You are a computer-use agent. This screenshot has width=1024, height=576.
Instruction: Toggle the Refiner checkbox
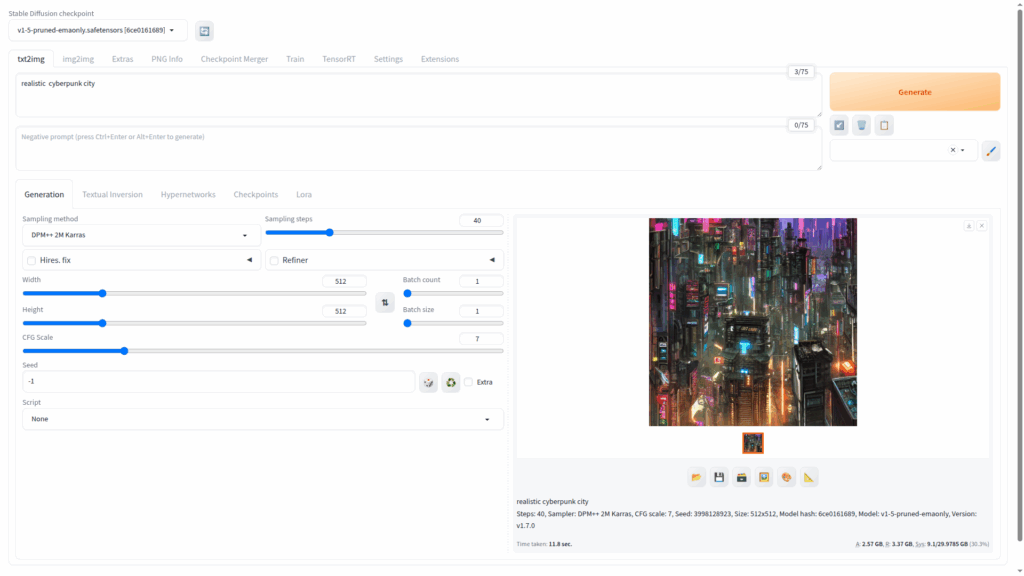(x=274, y=260)
